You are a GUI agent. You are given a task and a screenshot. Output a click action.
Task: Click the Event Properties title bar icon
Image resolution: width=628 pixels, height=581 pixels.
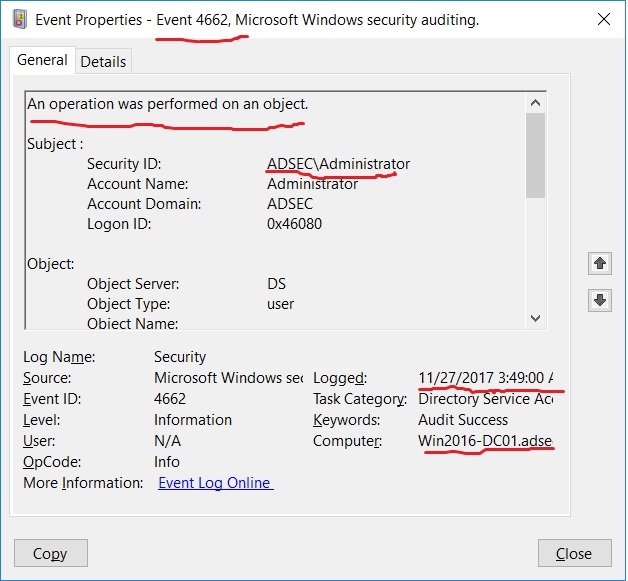[x=17, y=19]
